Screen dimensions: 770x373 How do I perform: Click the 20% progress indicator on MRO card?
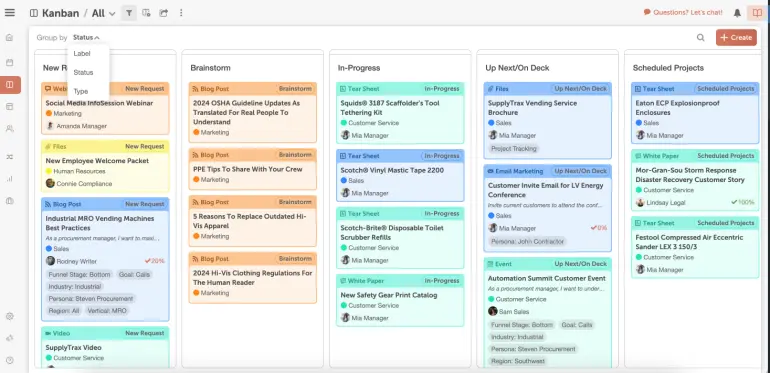tap(155, 261)
